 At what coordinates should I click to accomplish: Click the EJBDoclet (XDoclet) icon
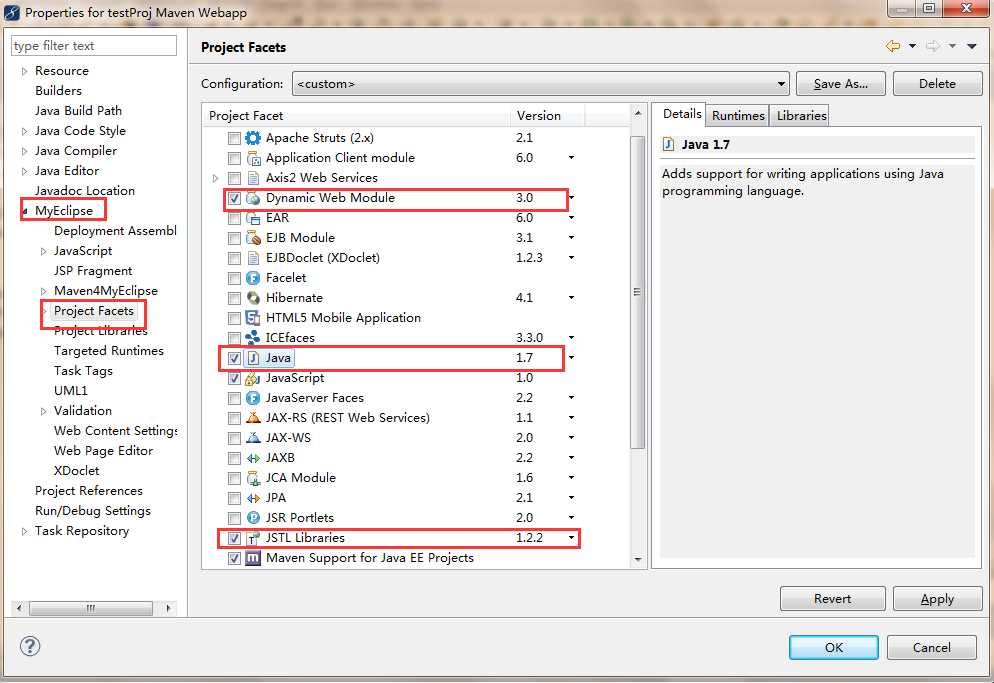pyautogui.click(x=253, y=257)
